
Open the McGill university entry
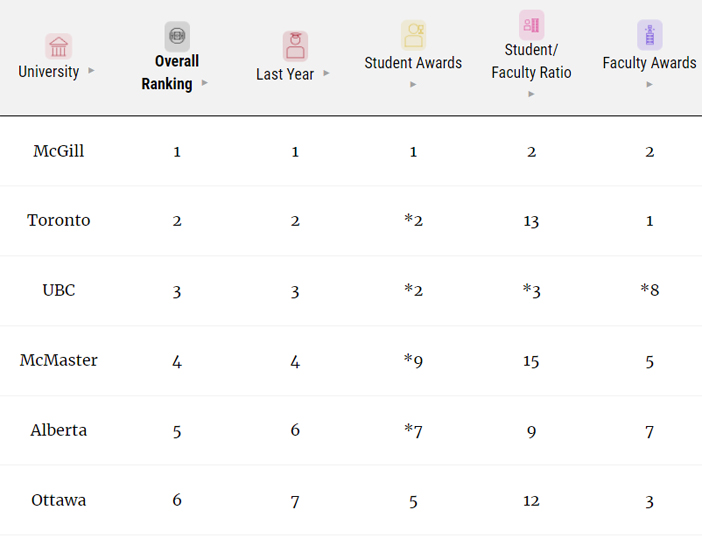pos(59,151)
